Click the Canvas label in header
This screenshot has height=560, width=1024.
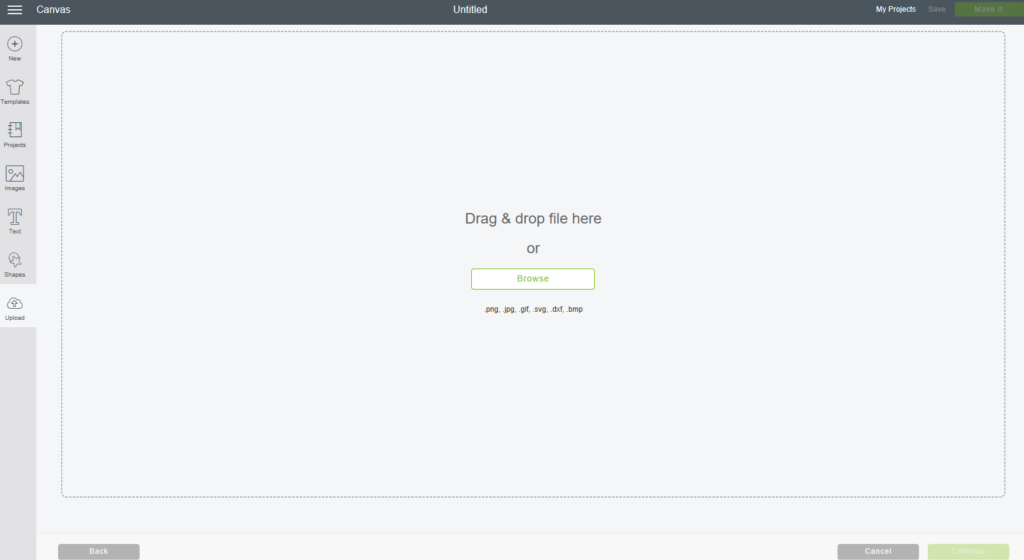pyautogui.click(x=53, y=9)
